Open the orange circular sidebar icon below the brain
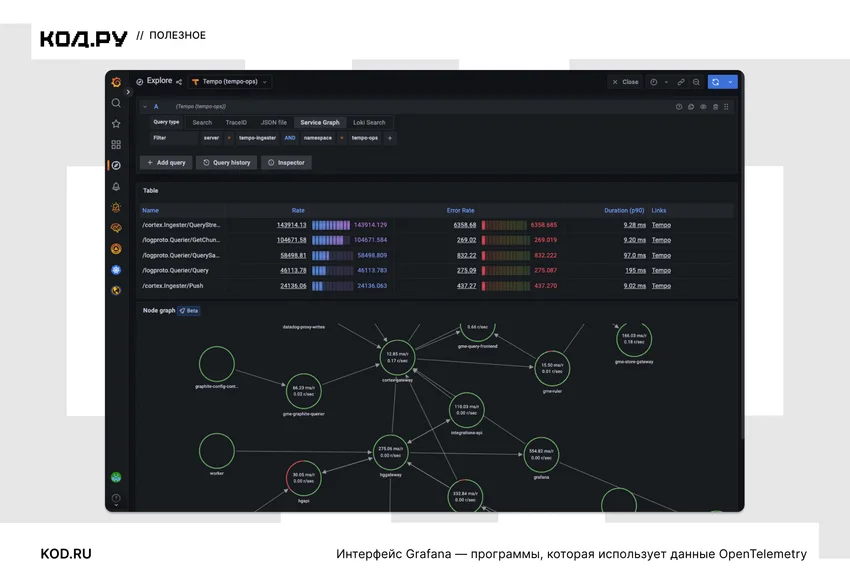Screen dimensions: 850x582 tap(116, 249)
